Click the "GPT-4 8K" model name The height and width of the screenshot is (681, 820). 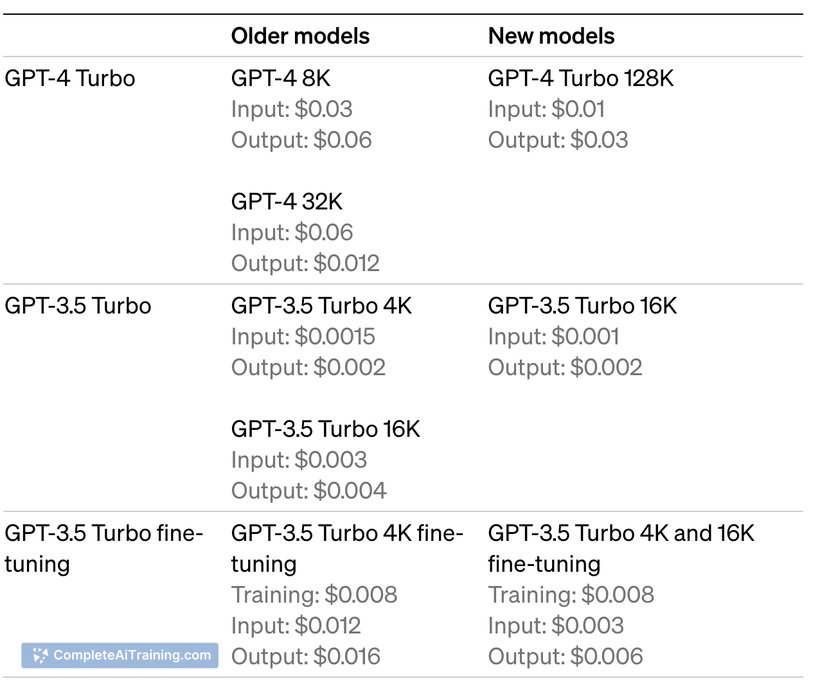281,78
